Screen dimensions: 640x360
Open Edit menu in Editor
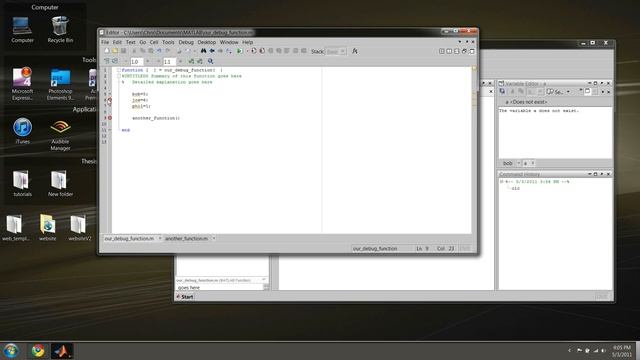[x=117, y=42]
